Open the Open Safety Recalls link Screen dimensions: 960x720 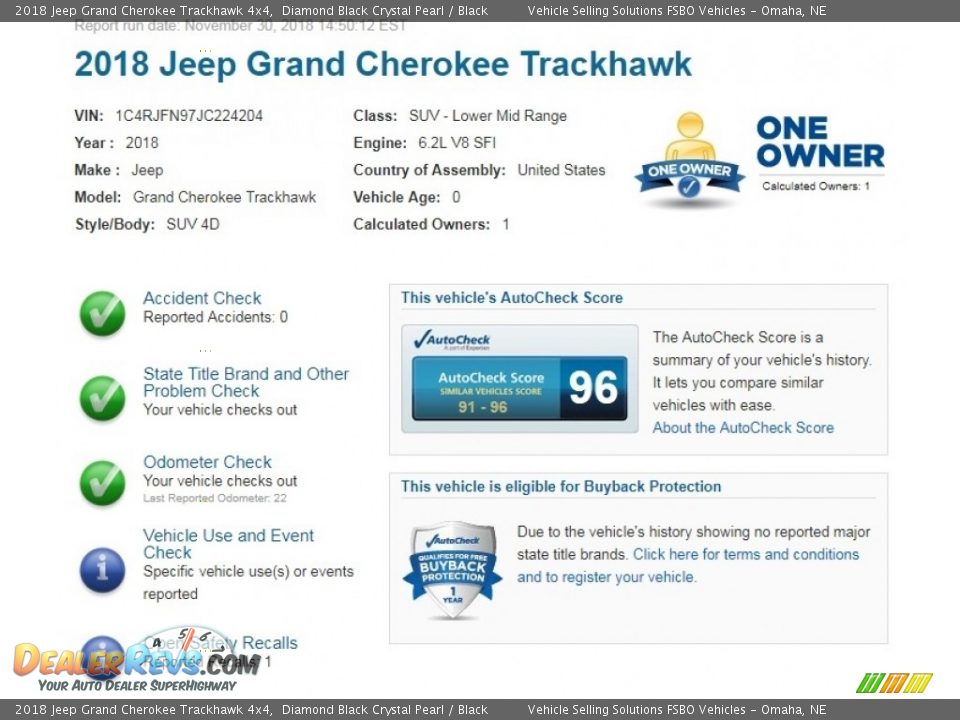(x=220, y=643)
